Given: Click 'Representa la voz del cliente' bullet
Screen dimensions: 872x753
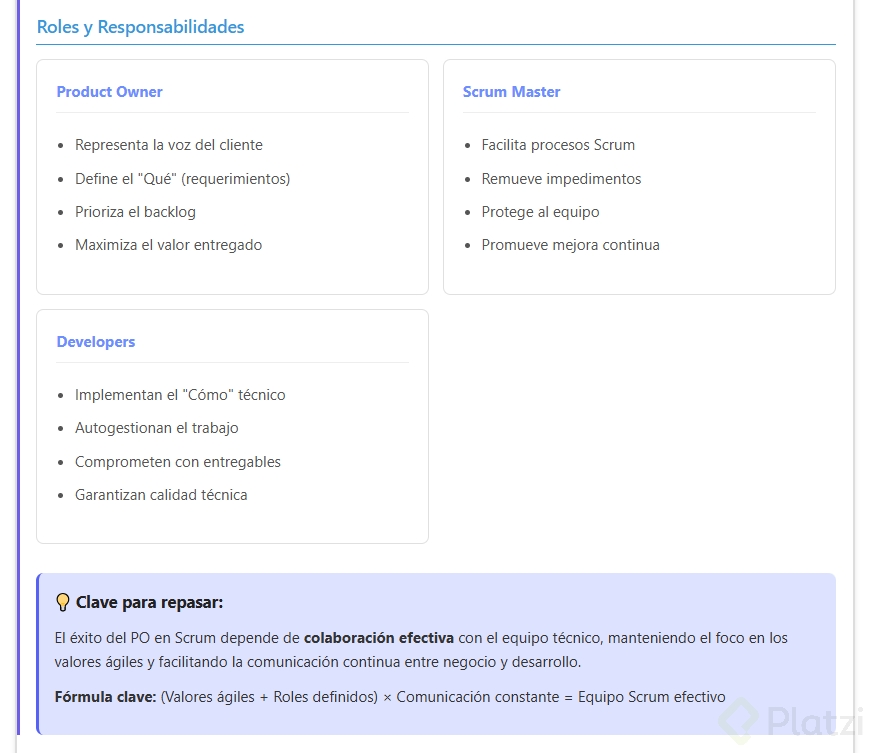Looking at the screenshot, I should click(168, 145).
